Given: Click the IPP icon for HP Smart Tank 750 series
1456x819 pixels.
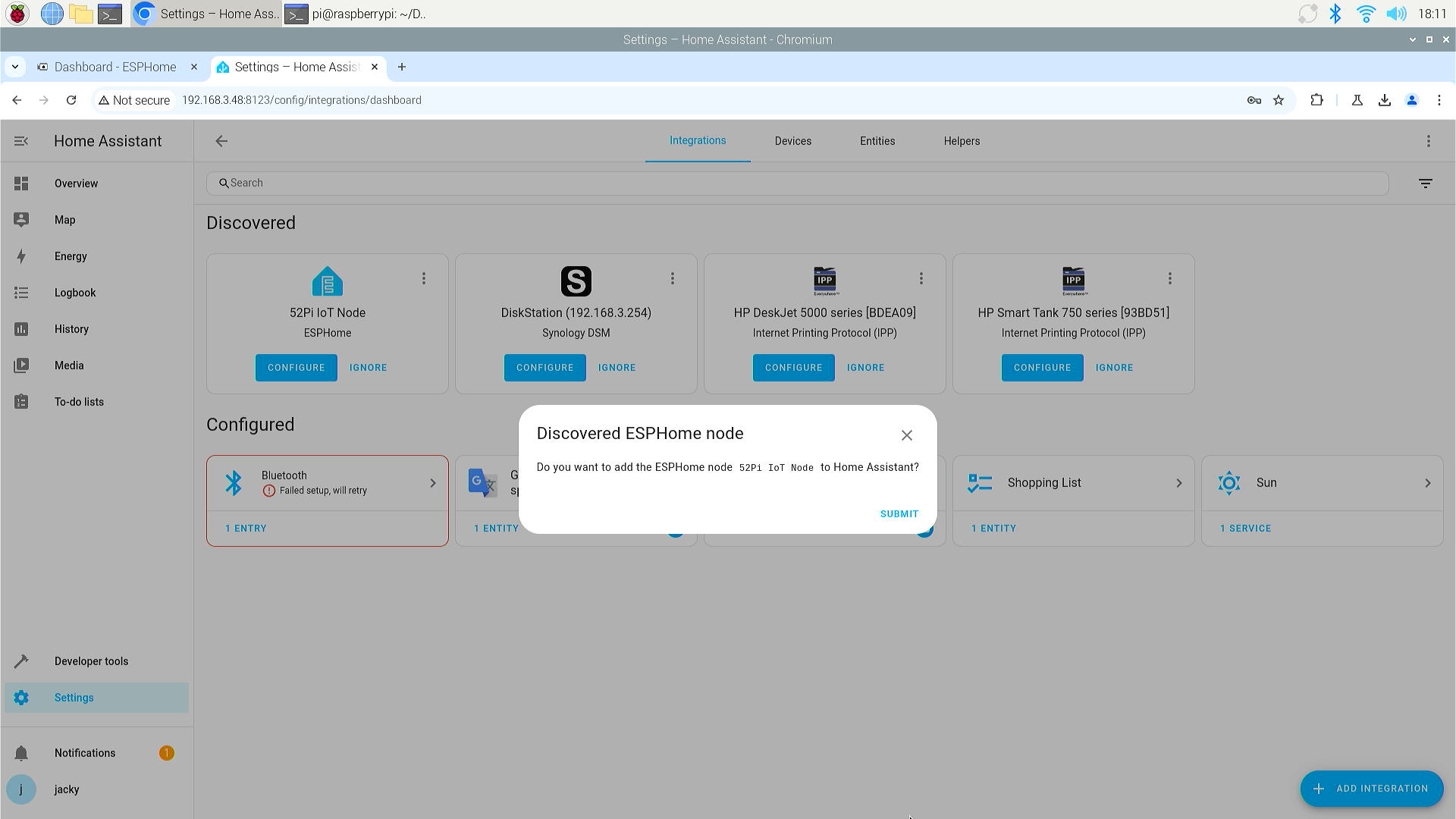Looking at the screenshot, I should [1073, 280].
